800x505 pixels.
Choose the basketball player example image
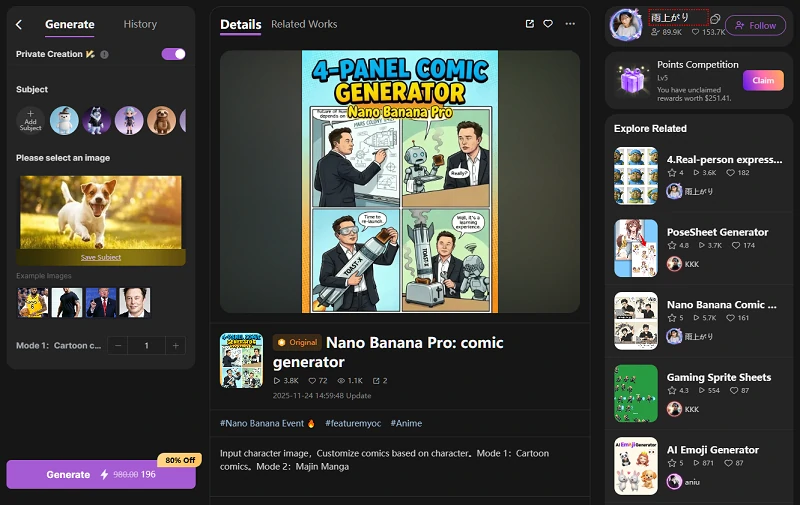pos(33,302)
